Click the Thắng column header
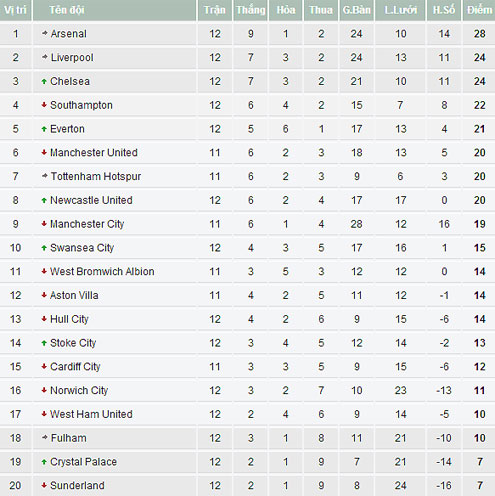The image size is (495, 496). [251, 10]
